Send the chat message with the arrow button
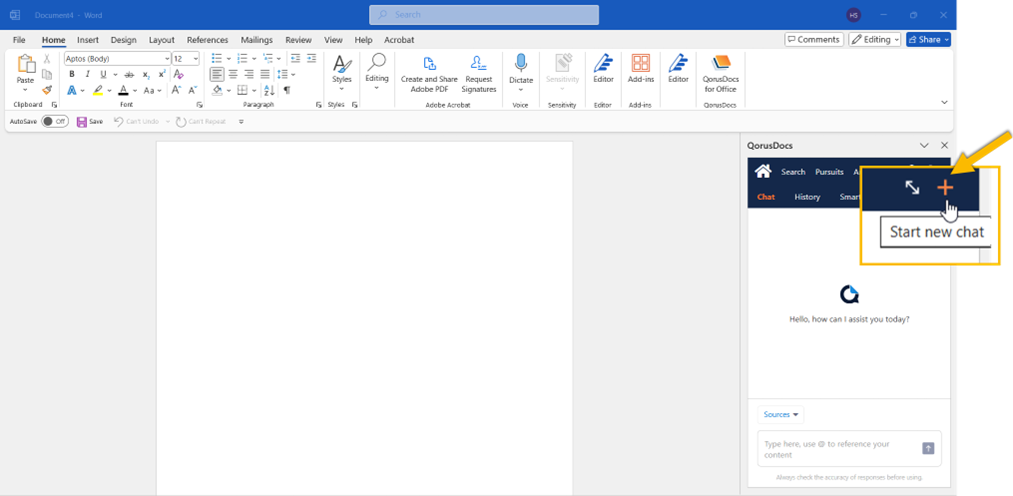1013x496 pixels. (928, 449)
